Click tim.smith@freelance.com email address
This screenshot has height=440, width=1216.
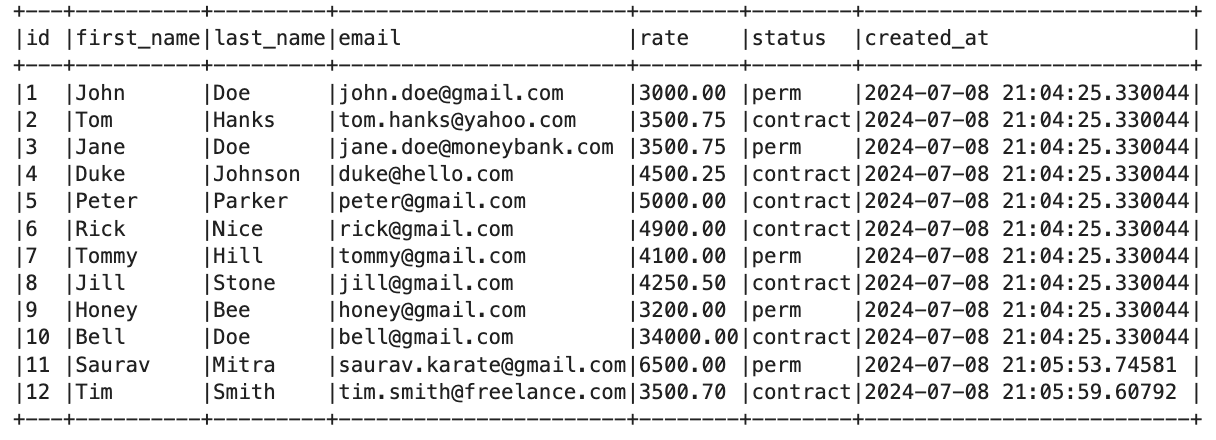pos(482,392)
